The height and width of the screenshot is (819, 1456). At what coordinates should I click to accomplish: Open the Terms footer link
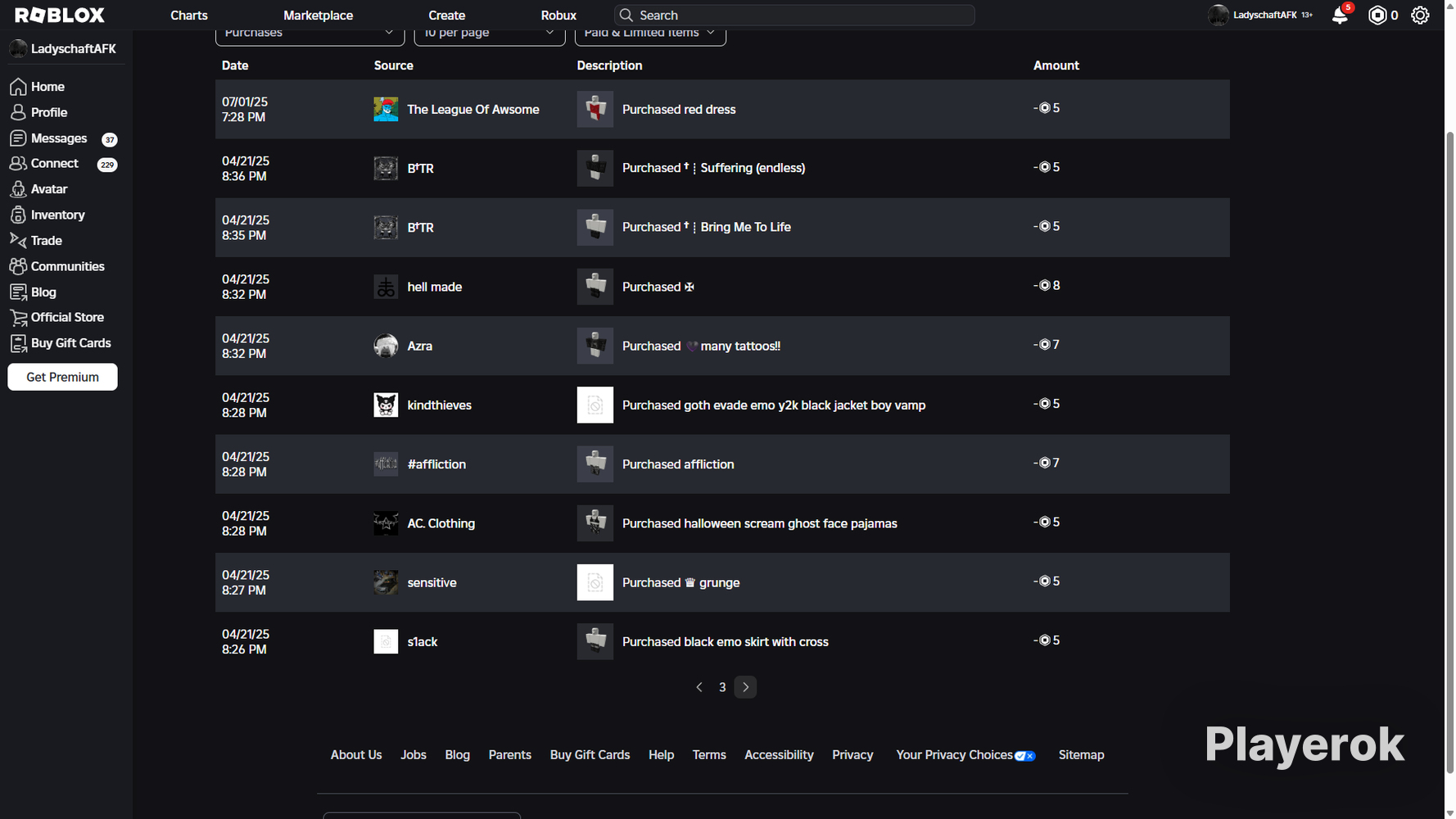[709, 755]
